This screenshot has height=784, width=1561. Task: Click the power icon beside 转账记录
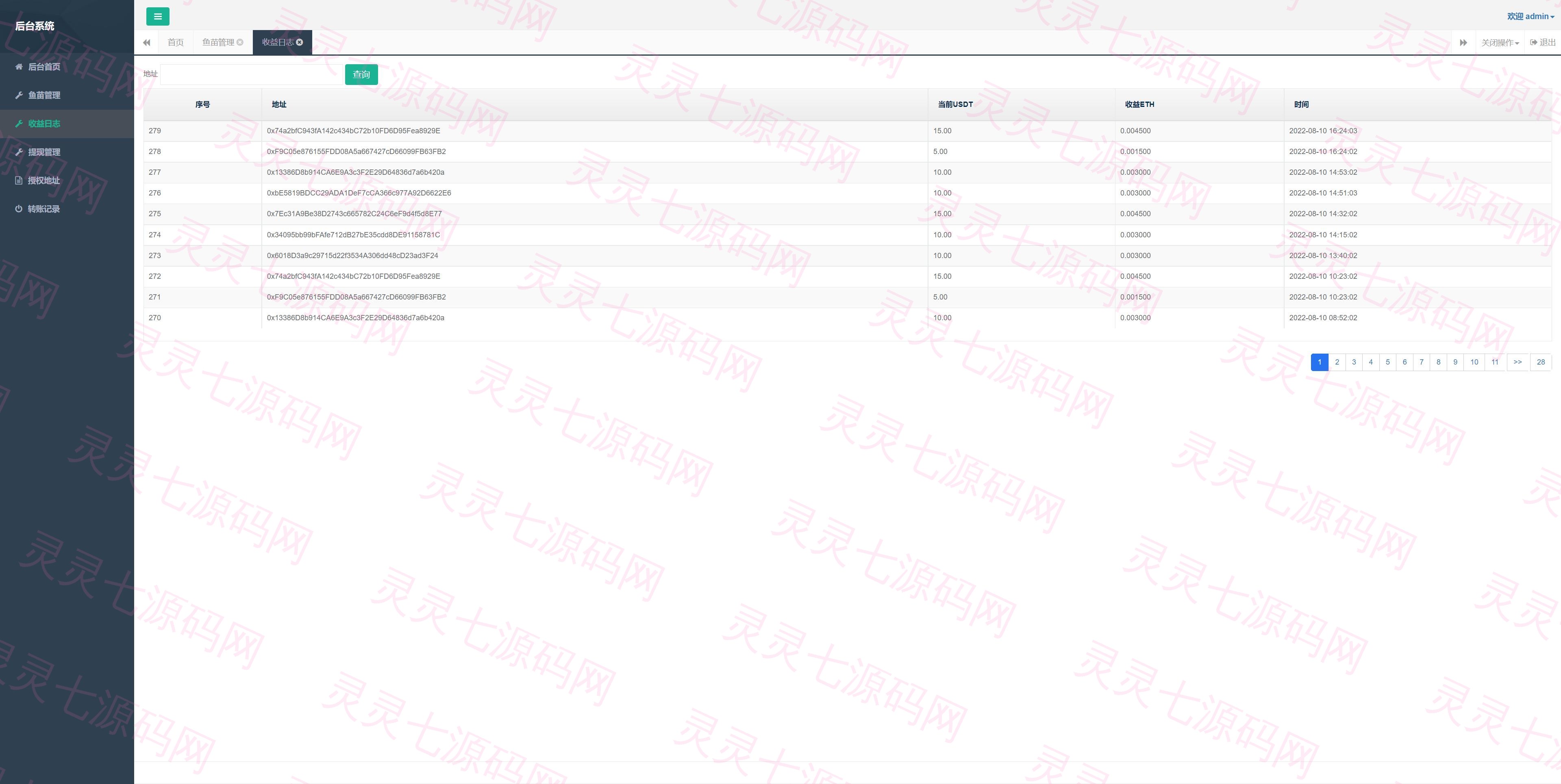click(19, 209)
